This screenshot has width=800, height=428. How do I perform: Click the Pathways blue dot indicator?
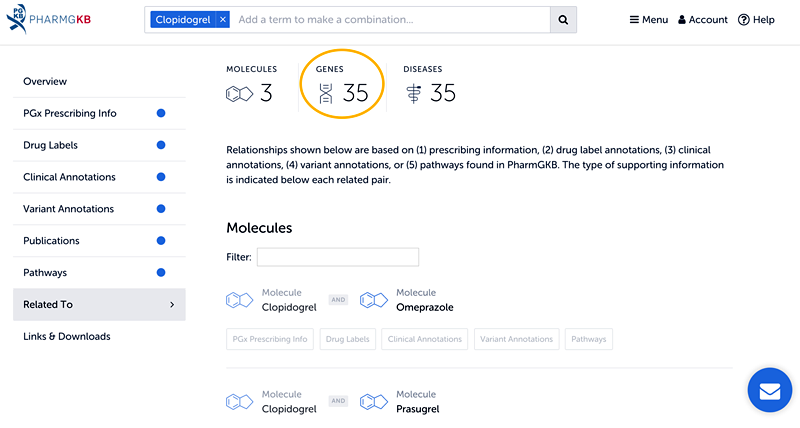(x=161, y=272)
